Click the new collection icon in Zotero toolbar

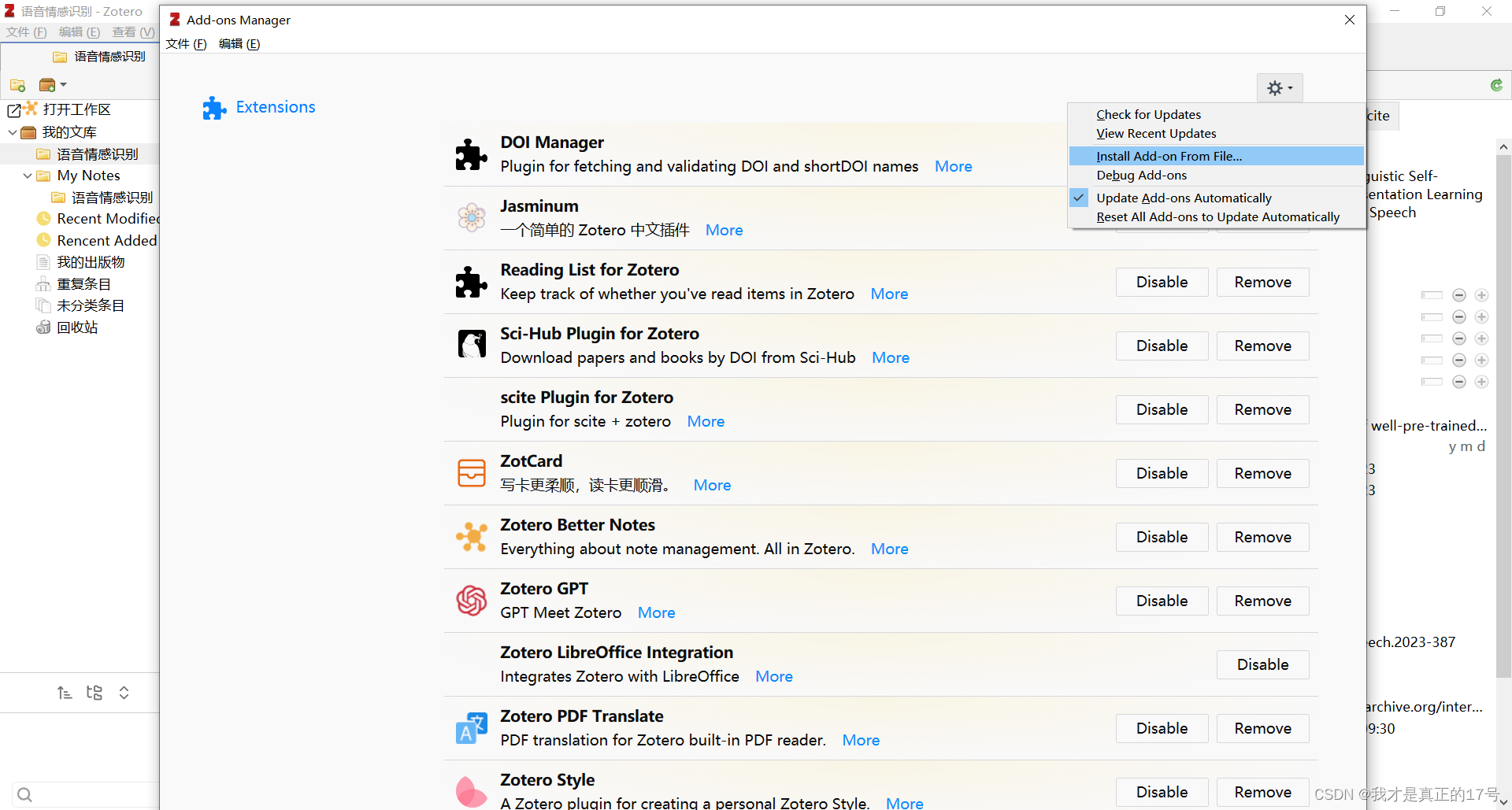(x=17, y=84)
